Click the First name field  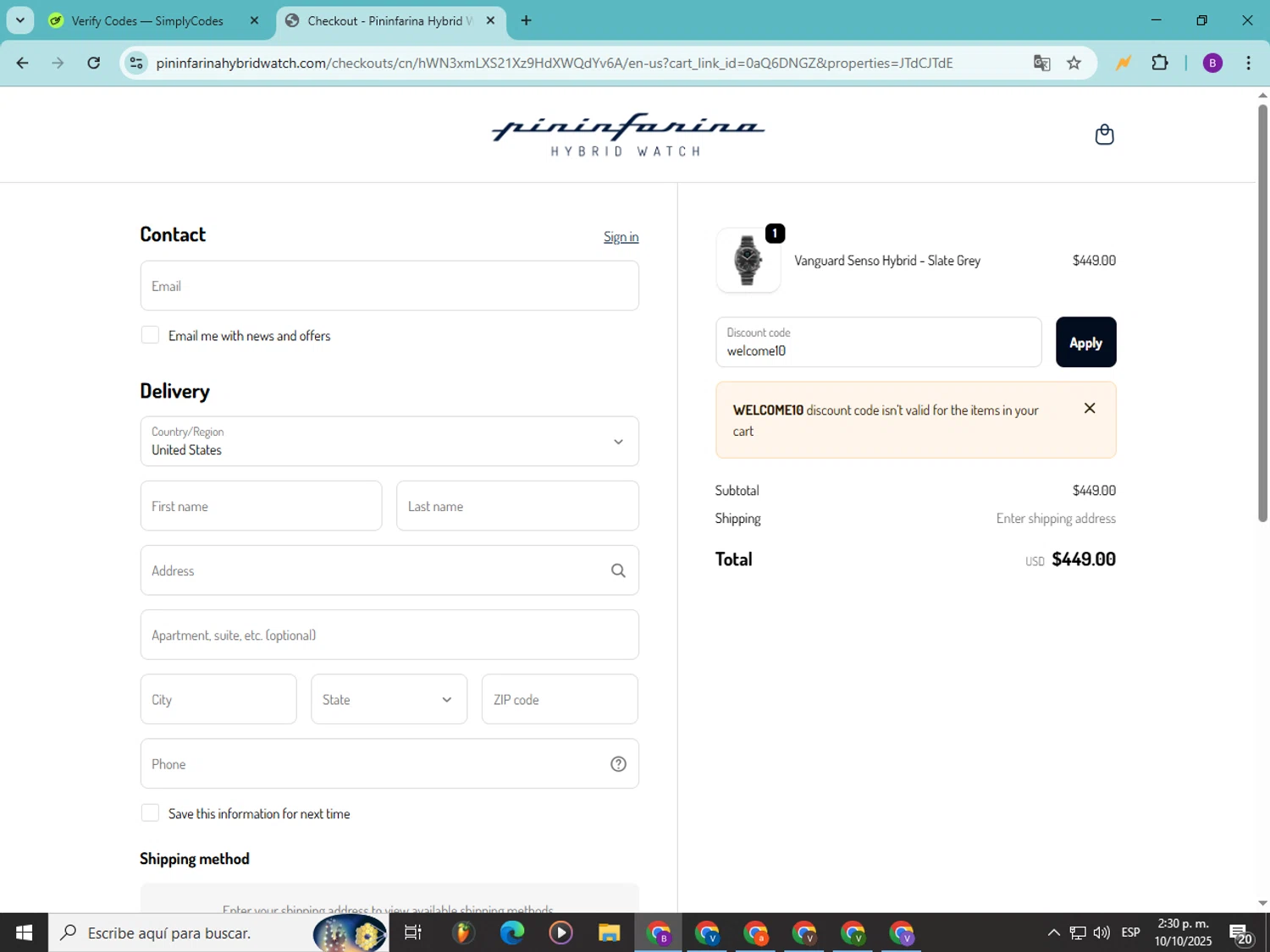(261, 506)
